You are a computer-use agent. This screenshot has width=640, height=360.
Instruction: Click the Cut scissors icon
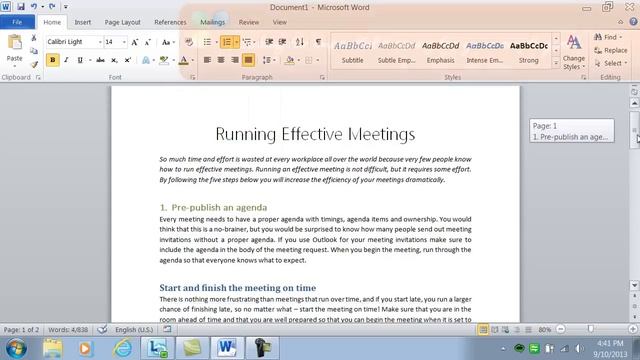tap(34, 38)
